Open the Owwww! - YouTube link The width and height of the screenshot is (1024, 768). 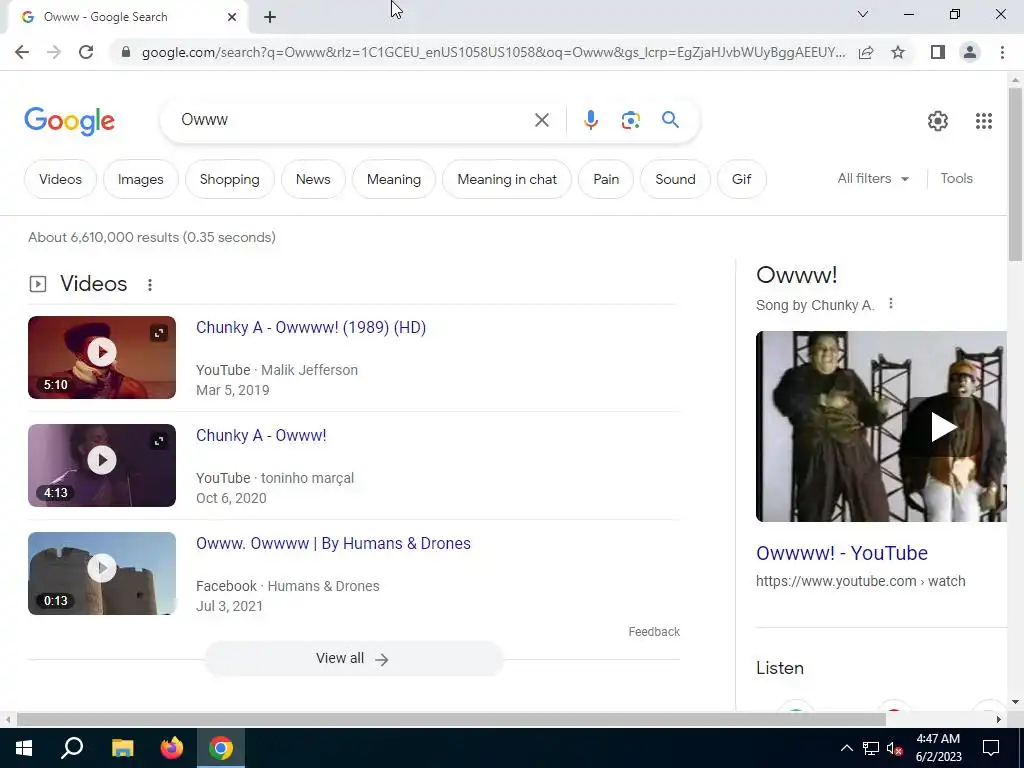click(x=842, y=553)
